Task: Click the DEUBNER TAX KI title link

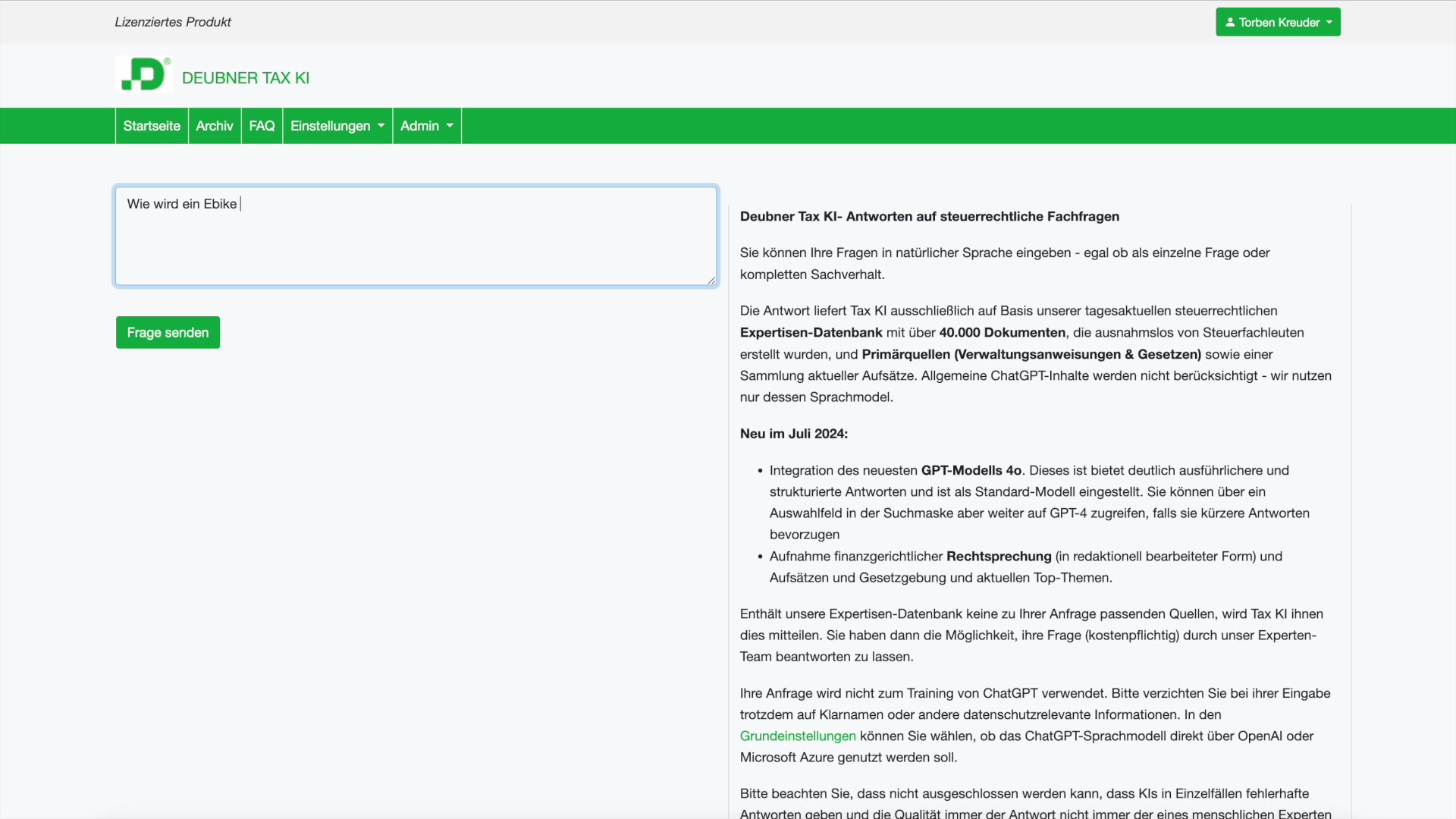Action: tap(246, 78)
